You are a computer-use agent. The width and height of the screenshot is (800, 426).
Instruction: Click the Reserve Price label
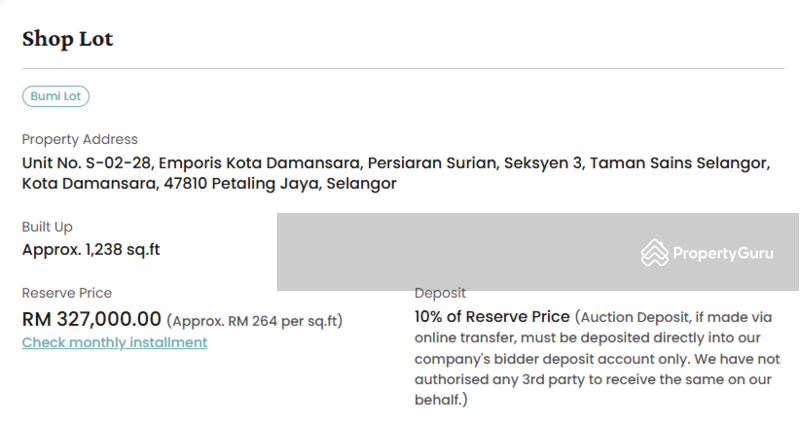pyautogui.click(x=67, y=293)
